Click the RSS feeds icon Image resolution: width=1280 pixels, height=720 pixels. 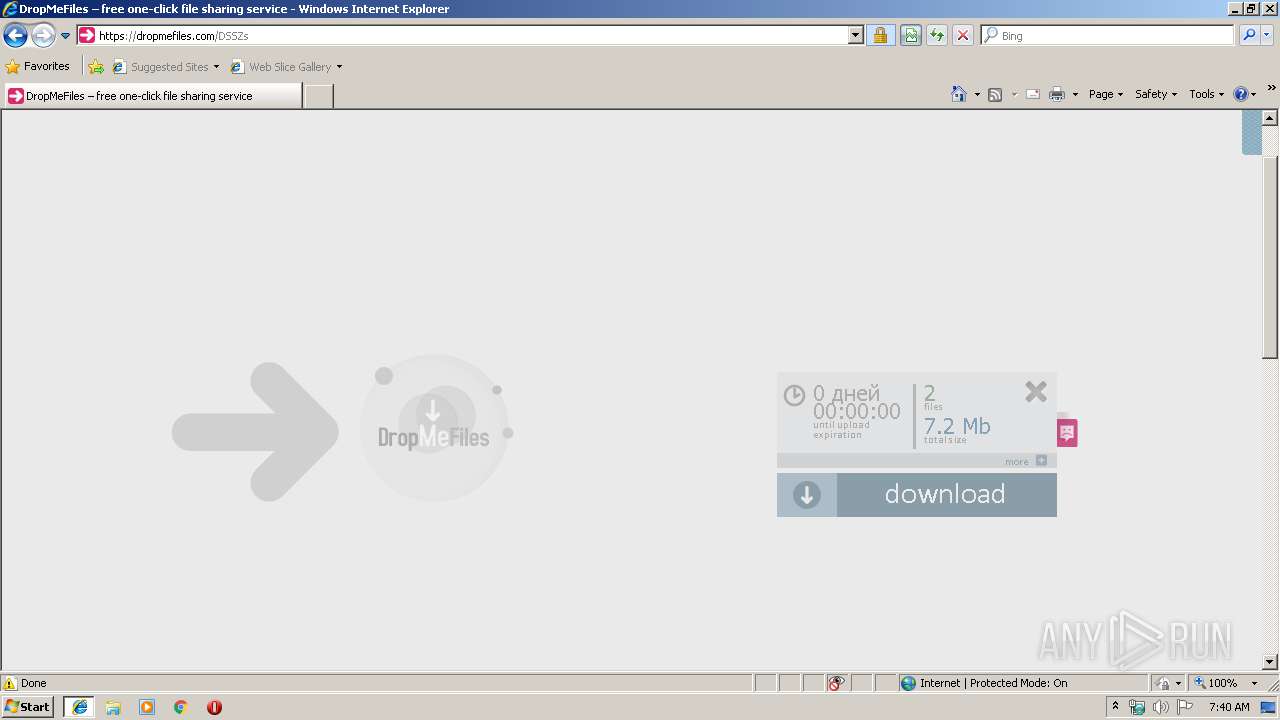coord(995,94)
